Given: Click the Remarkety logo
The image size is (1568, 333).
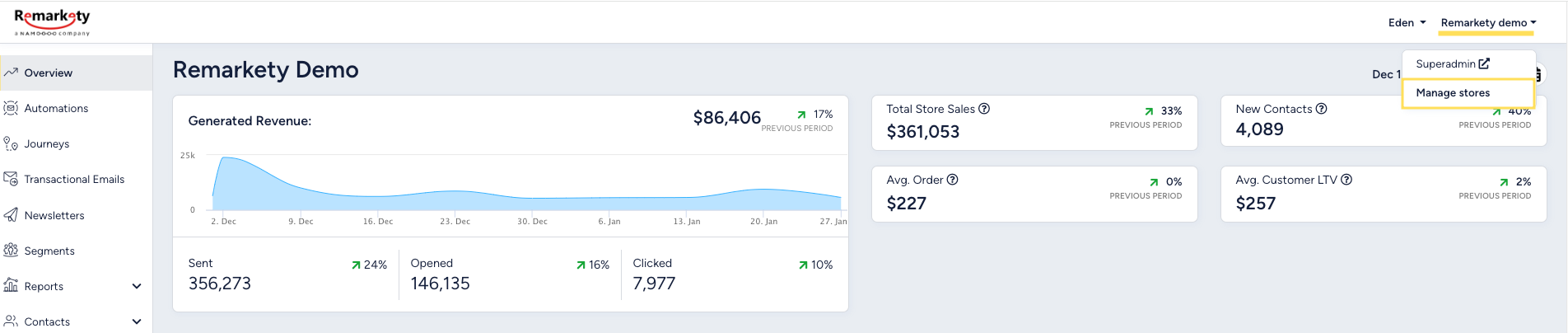Looking at the screenshot, I should click(53, 22).
